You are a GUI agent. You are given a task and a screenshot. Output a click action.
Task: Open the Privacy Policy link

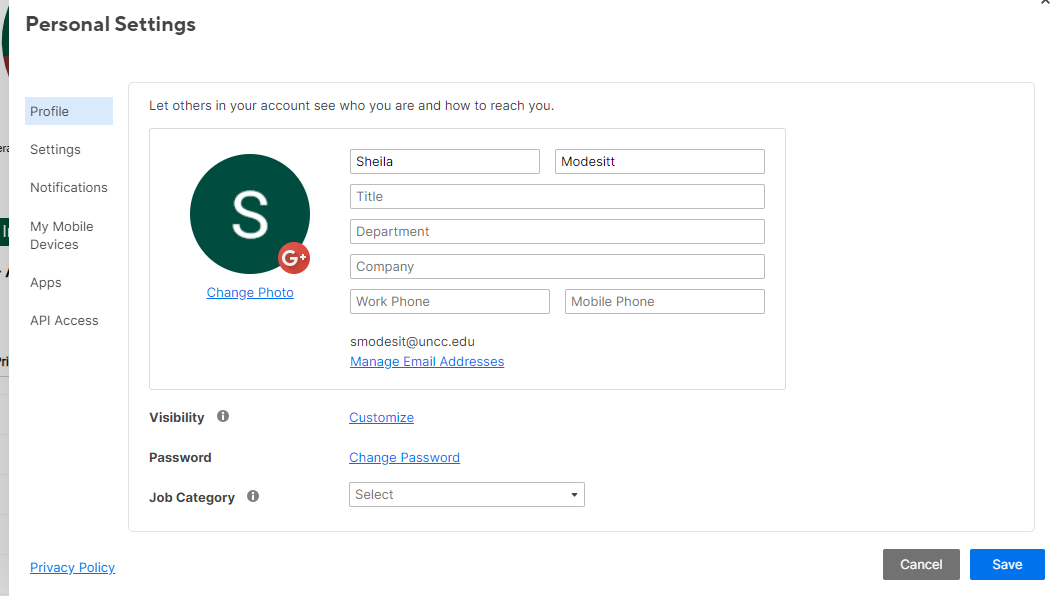click(x=72, y=568)
